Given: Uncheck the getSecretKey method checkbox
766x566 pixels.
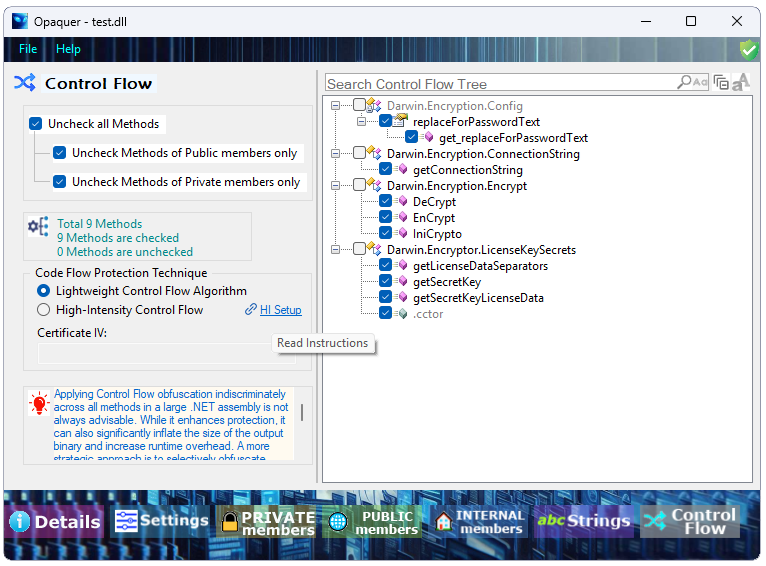Looking at the screenshot, I should (385, 281).
